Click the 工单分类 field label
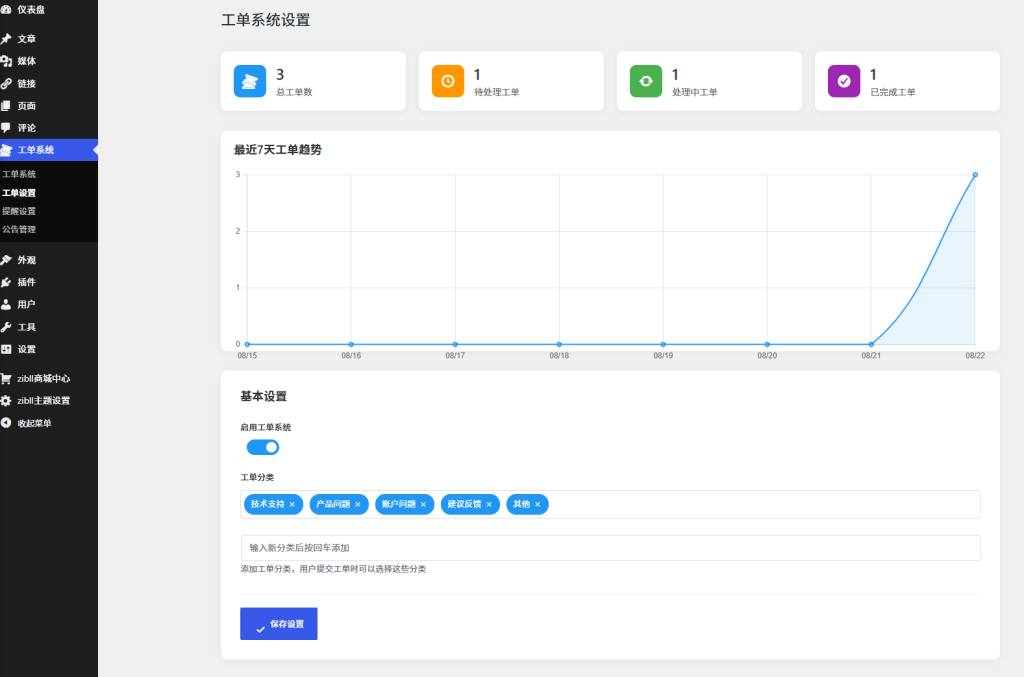The height and width of the screenshot is (677, 1024). click(257, 477)
